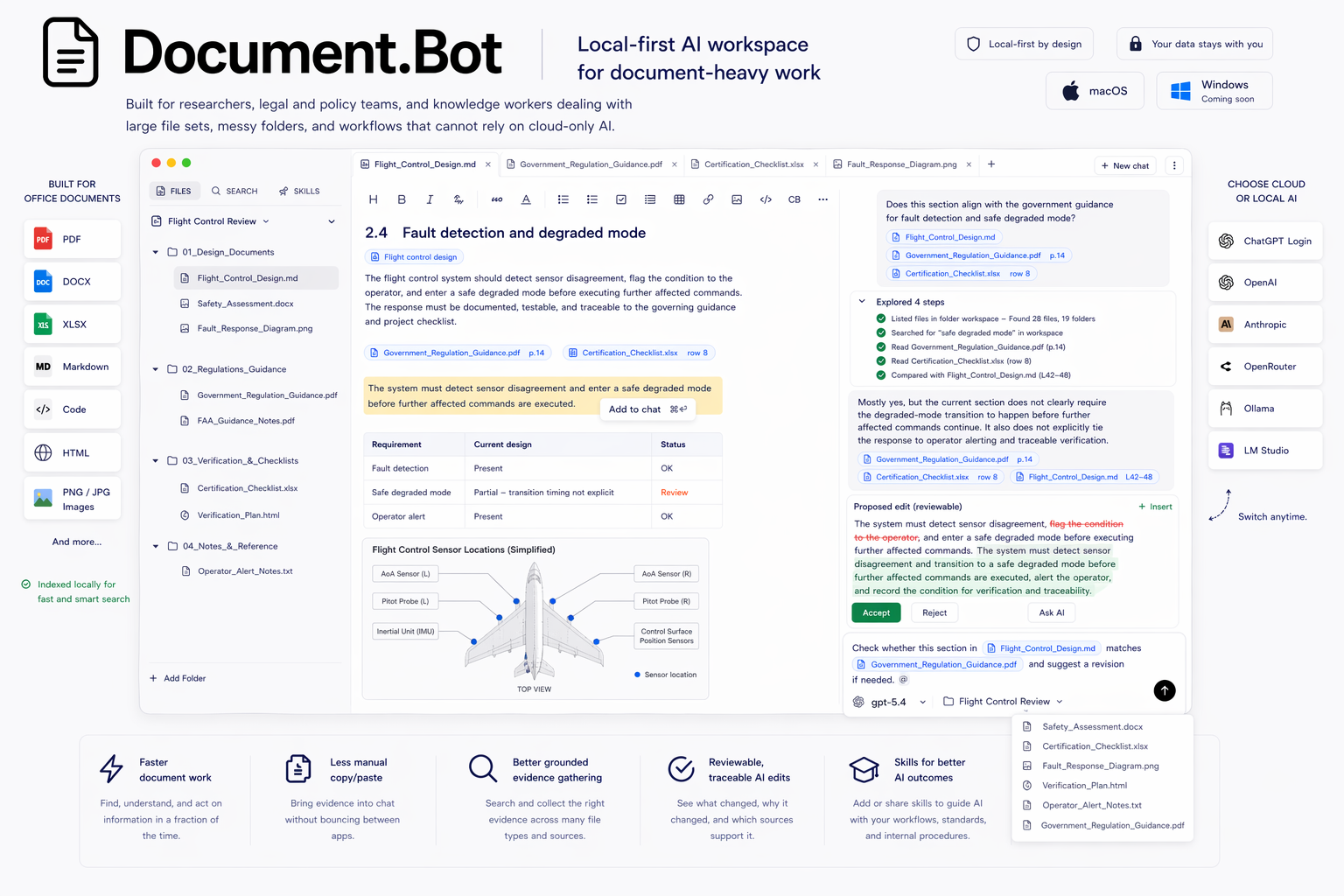Collapse the Explored 4 steps section
This screenshot has height=896, width=1344.
click(862, 301)
